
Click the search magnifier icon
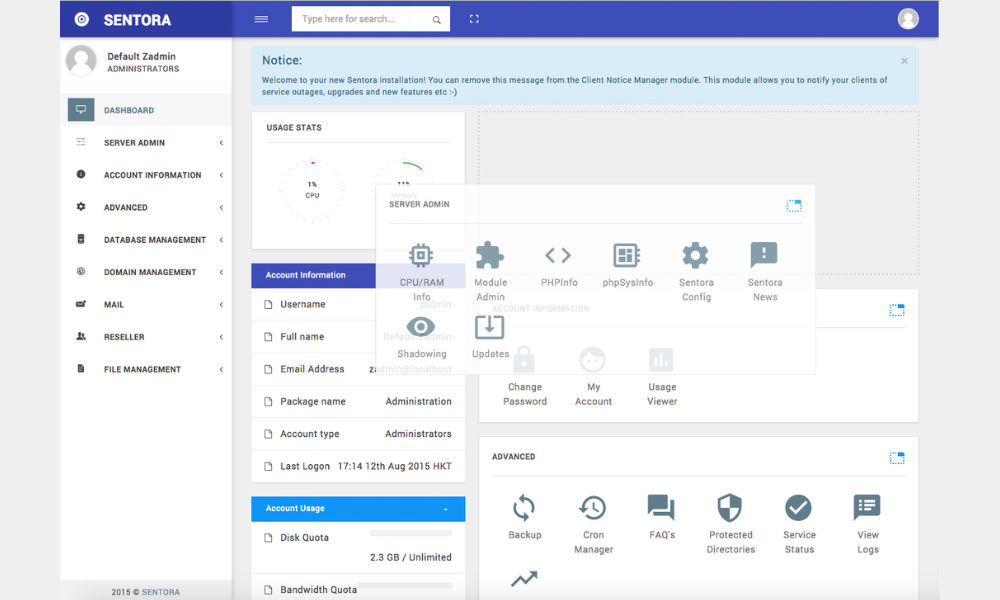tap(437, 20)
